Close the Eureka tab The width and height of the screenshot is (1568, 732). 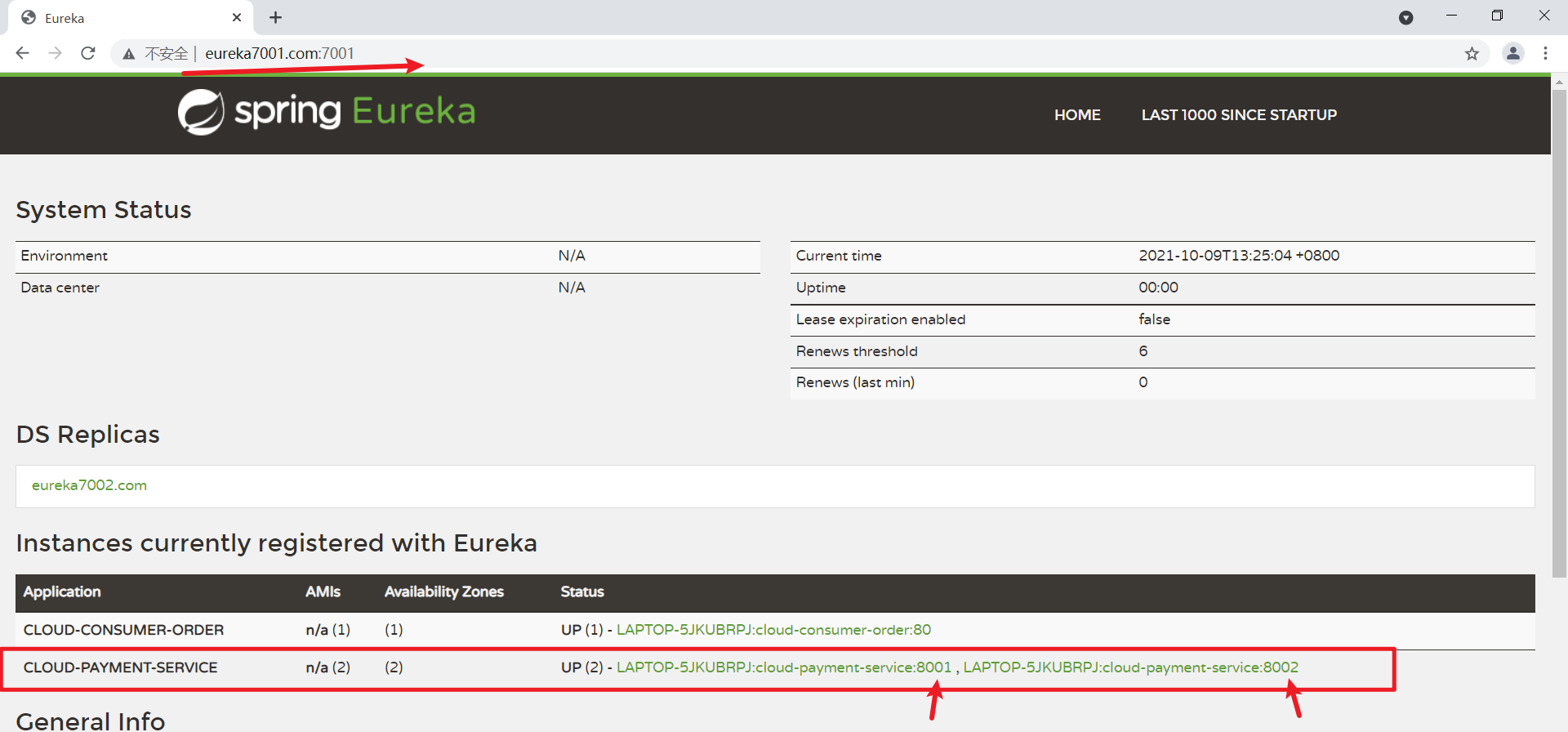pyautogui.click(x=237, y=17)
